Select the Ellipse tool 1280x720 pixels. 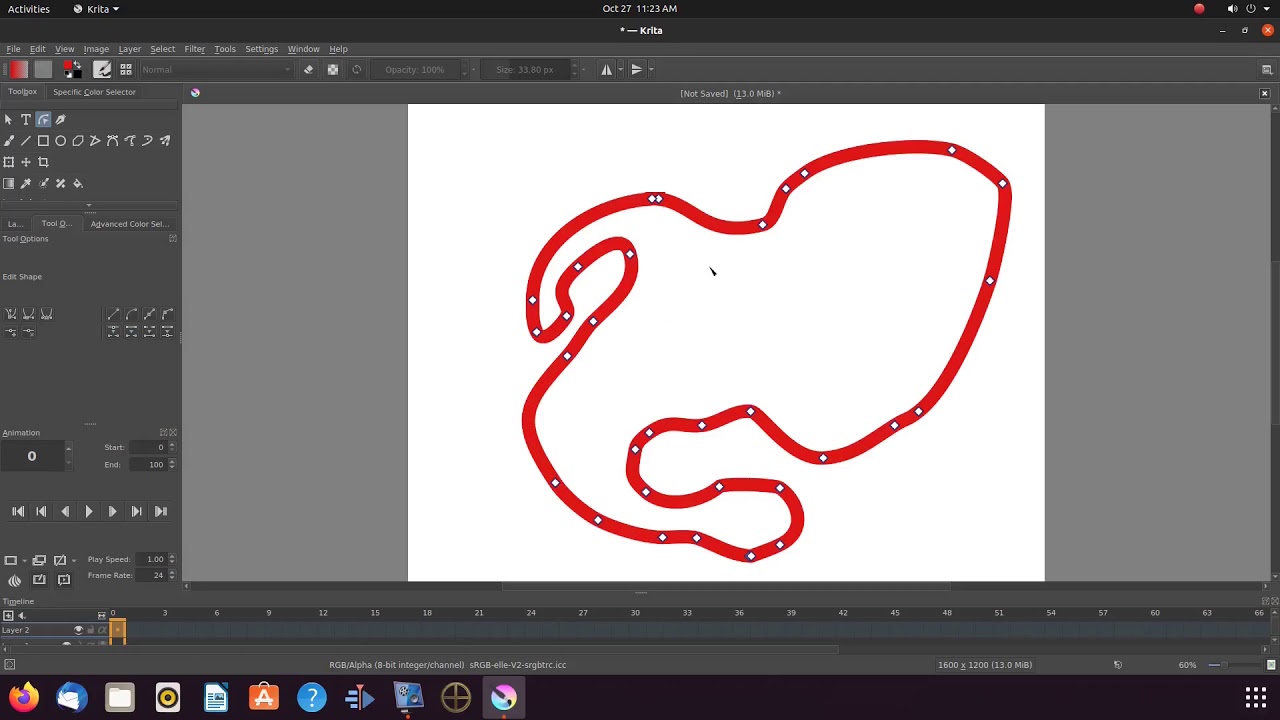60,141
